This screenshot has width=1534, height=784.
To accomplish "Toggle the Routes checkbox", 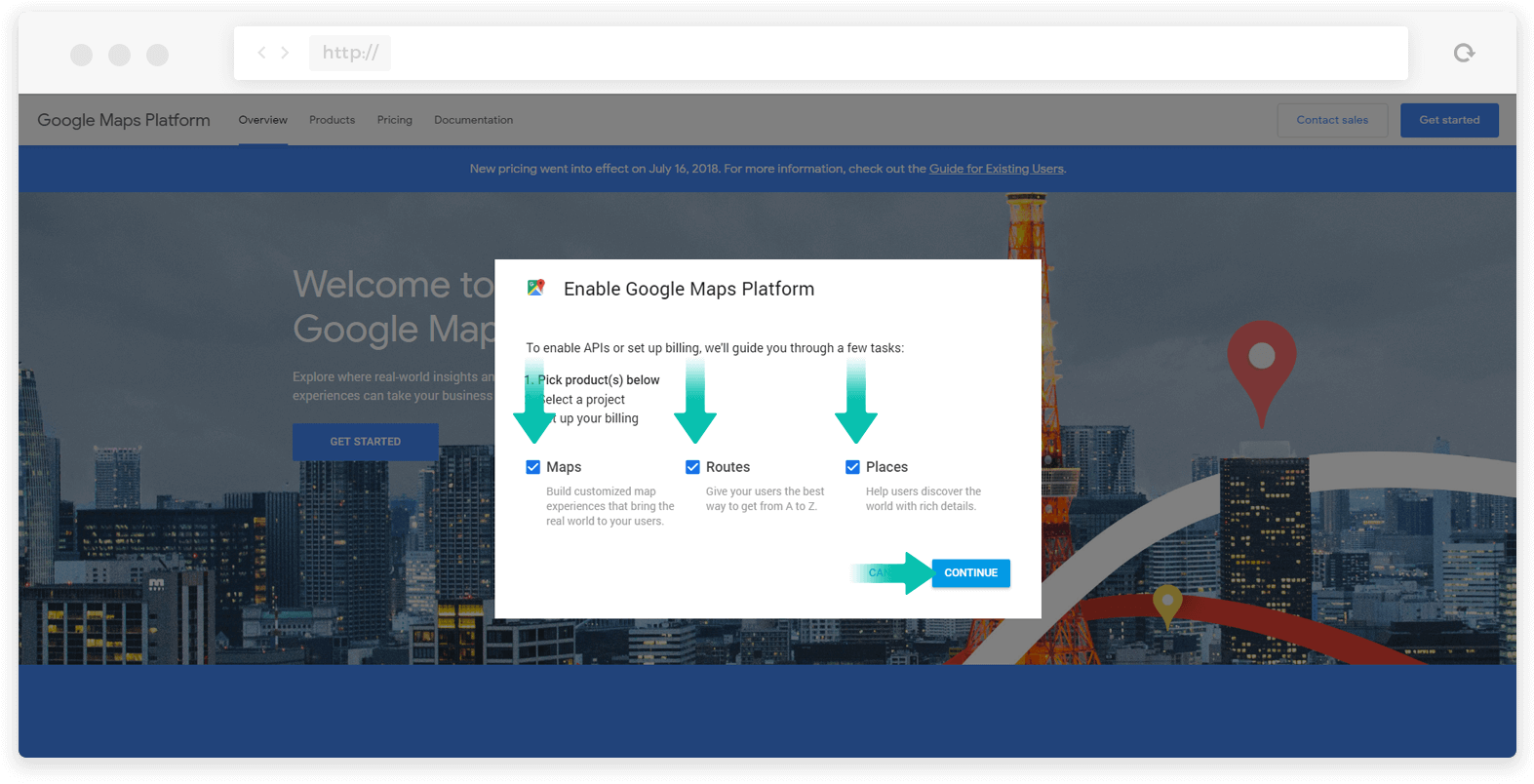I will coord(693,467).
